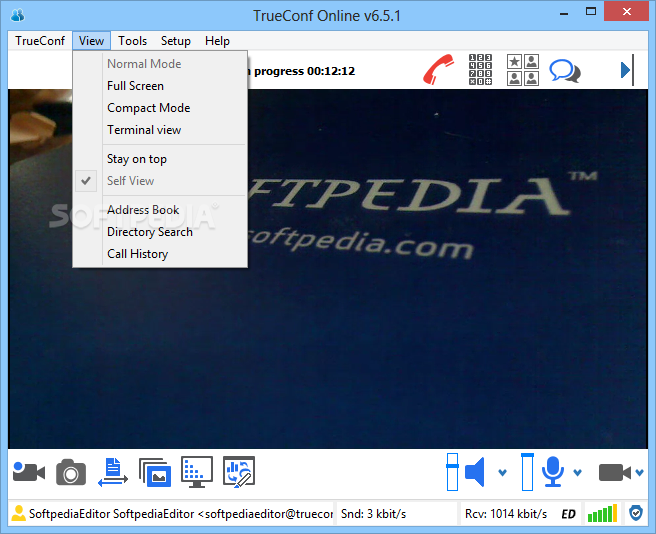
Task: Open the Setup menu
Action: coord(176,41)
